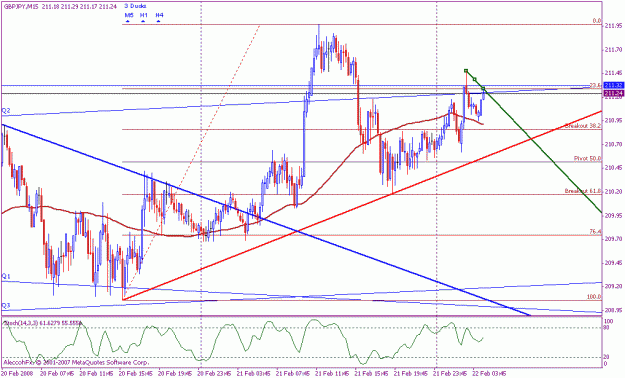Click the M5 timeframe arrow indicator
Image resolution: width=625 pixels, height=378 pixels.
pyautogui.click(x=128, y=20)
